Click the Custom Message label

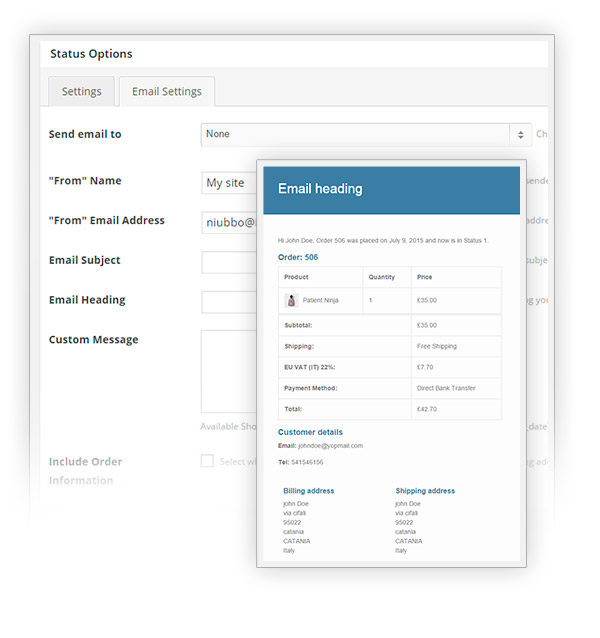point(94,339)
